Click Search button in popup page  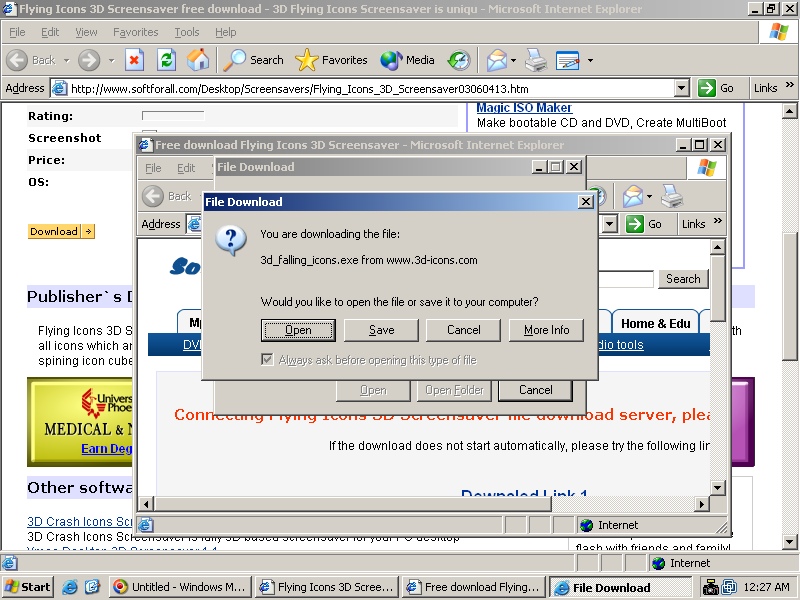pyautogui.click(x=683, y=279)
